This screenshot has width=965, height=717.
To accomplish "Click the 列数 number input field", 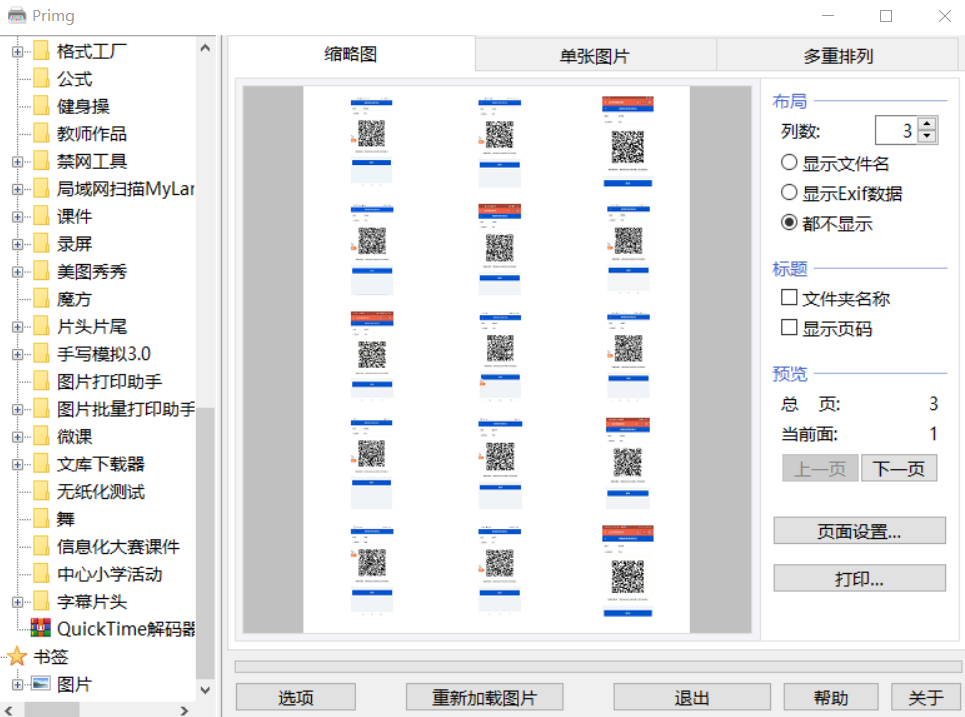I will (x=897, y=130).
